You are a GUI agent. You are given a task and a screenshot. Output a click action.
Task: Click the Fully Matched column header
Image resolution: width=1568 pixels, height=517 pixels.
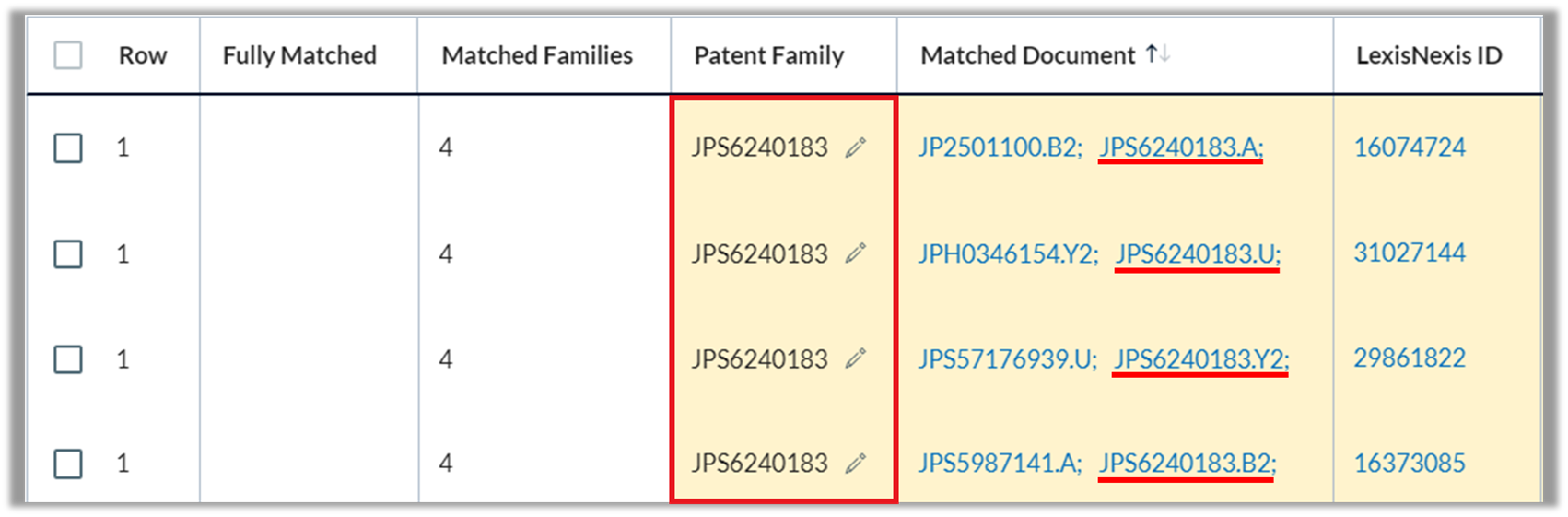pyautogui.click(x=299, y=55)
